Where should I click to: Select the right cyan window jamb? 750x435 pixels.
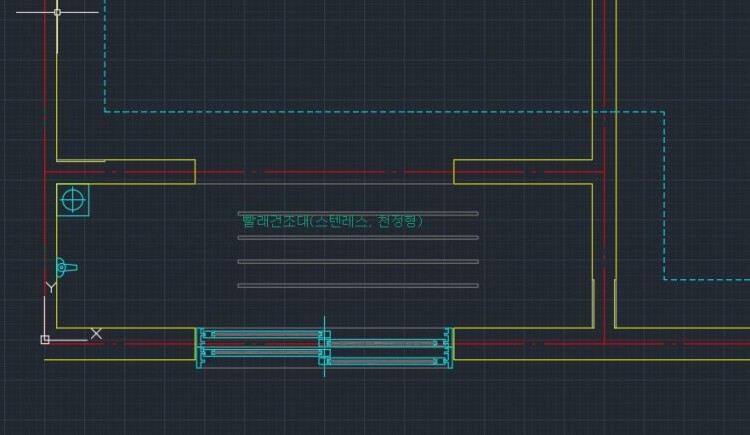coord(452,346)
